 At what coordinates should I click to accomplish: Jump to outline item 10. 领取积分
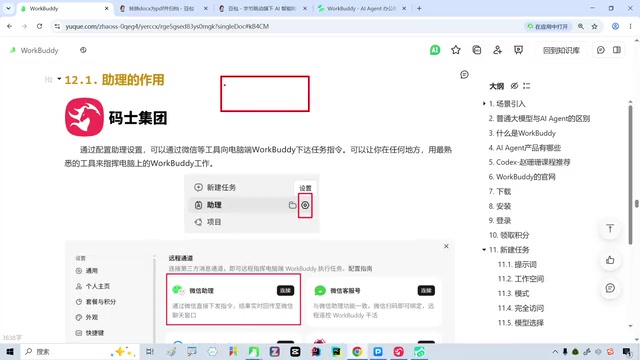point(509,235)
